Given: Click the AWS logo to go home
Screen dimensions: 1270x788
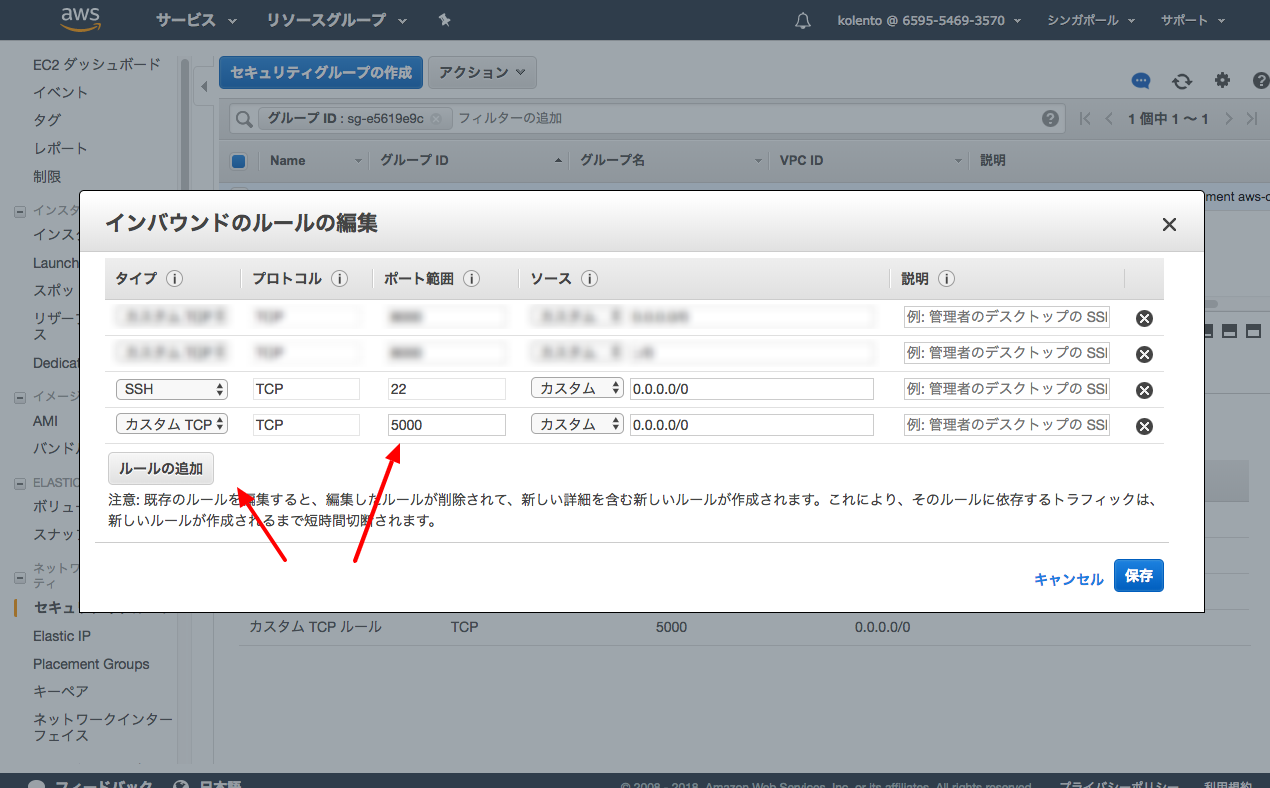Looking at the screenshot, I should click(80, 19).
